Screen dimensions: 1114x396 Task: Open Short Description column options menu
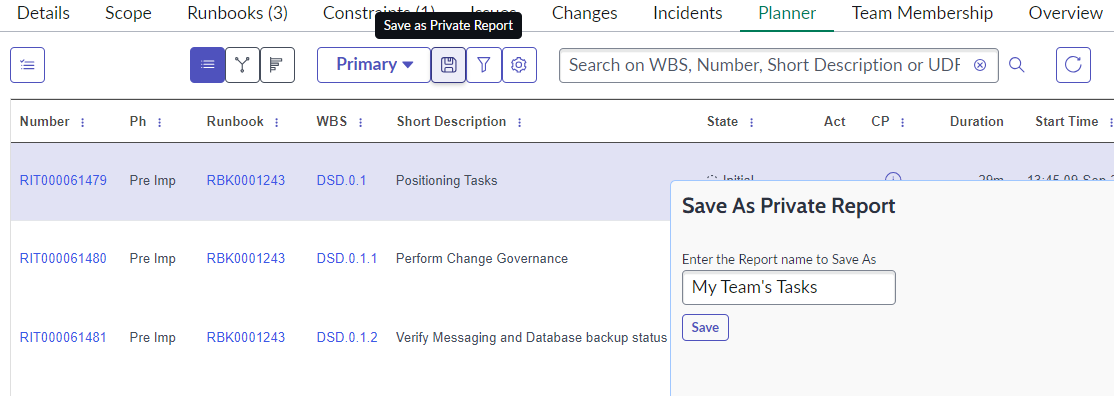coord(519,122)
